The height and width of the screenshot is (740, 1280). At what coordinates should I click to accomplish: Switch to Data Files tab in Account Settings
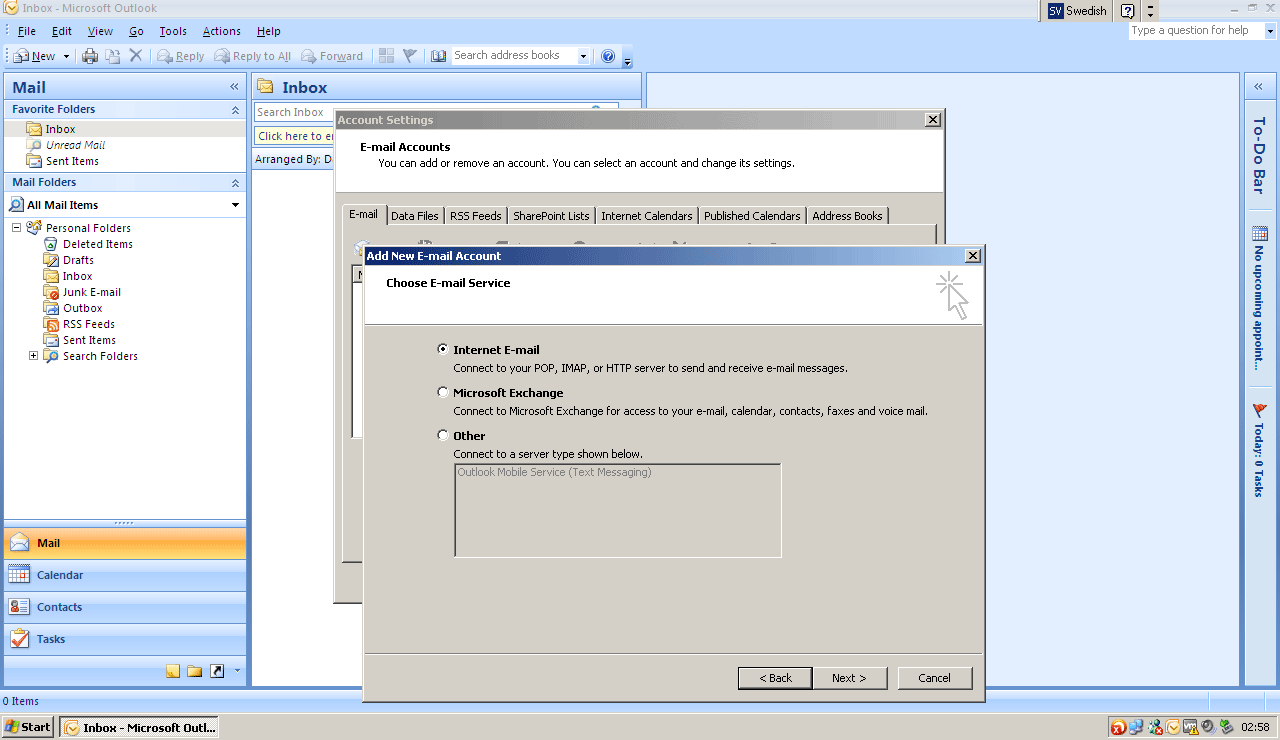point(415,216)
